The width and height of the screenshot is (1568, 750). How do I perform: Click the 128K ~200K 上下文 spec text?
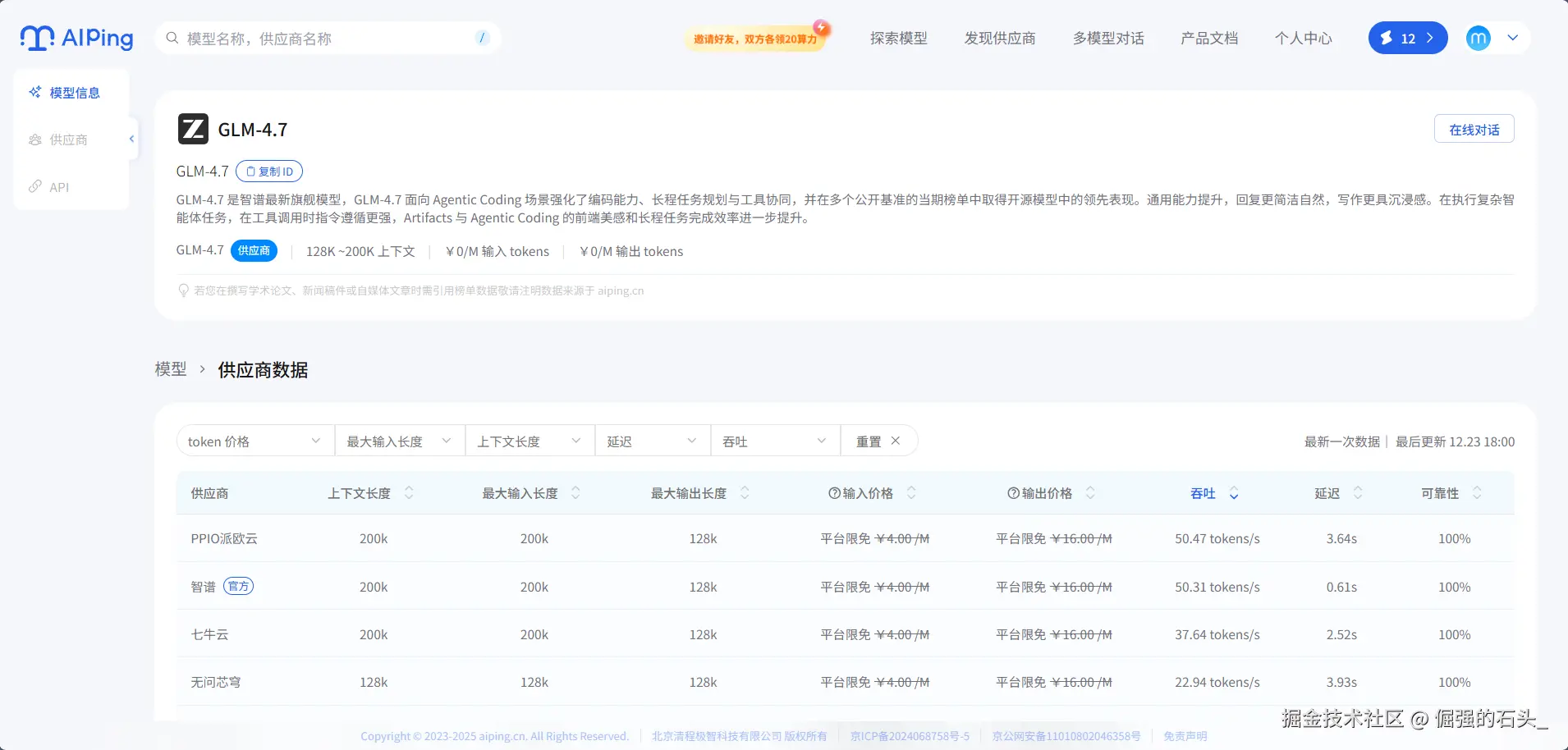360,251
